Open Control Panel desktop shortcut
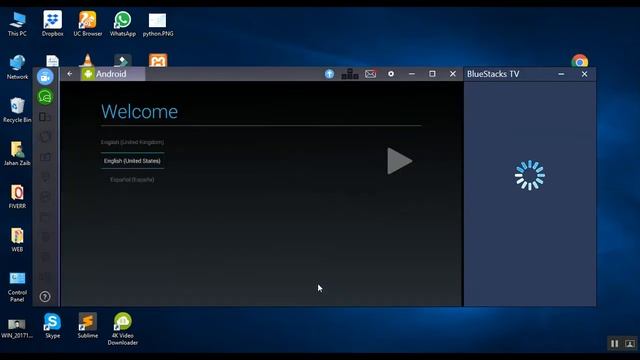 (x=17, y=287)
